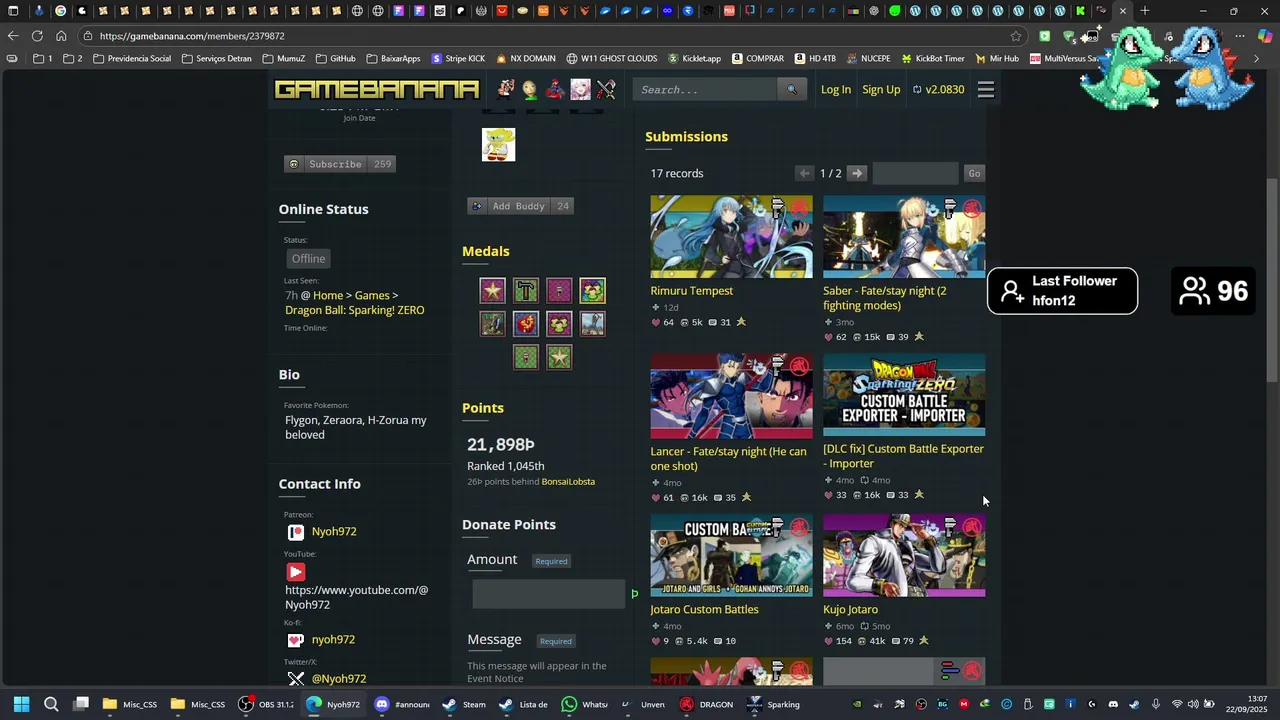This screenshot has height=720, width=1280.
Task: Open the v2.0830 version link
Action: (x=938, y=90)
